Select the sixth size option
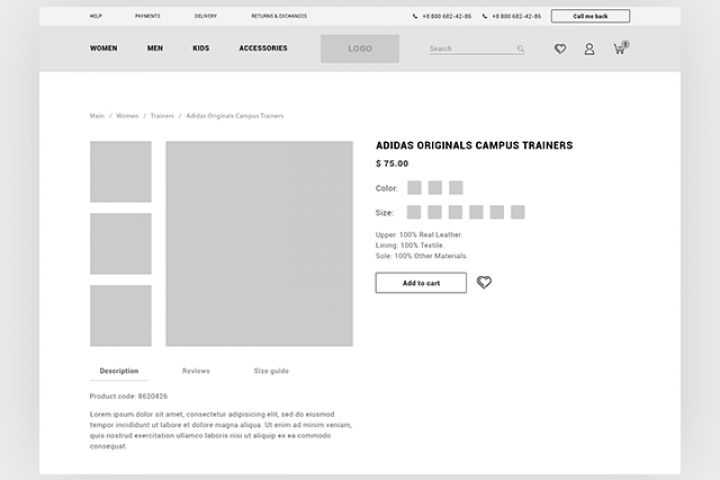 pyautogui.click(x=518, y=212)
